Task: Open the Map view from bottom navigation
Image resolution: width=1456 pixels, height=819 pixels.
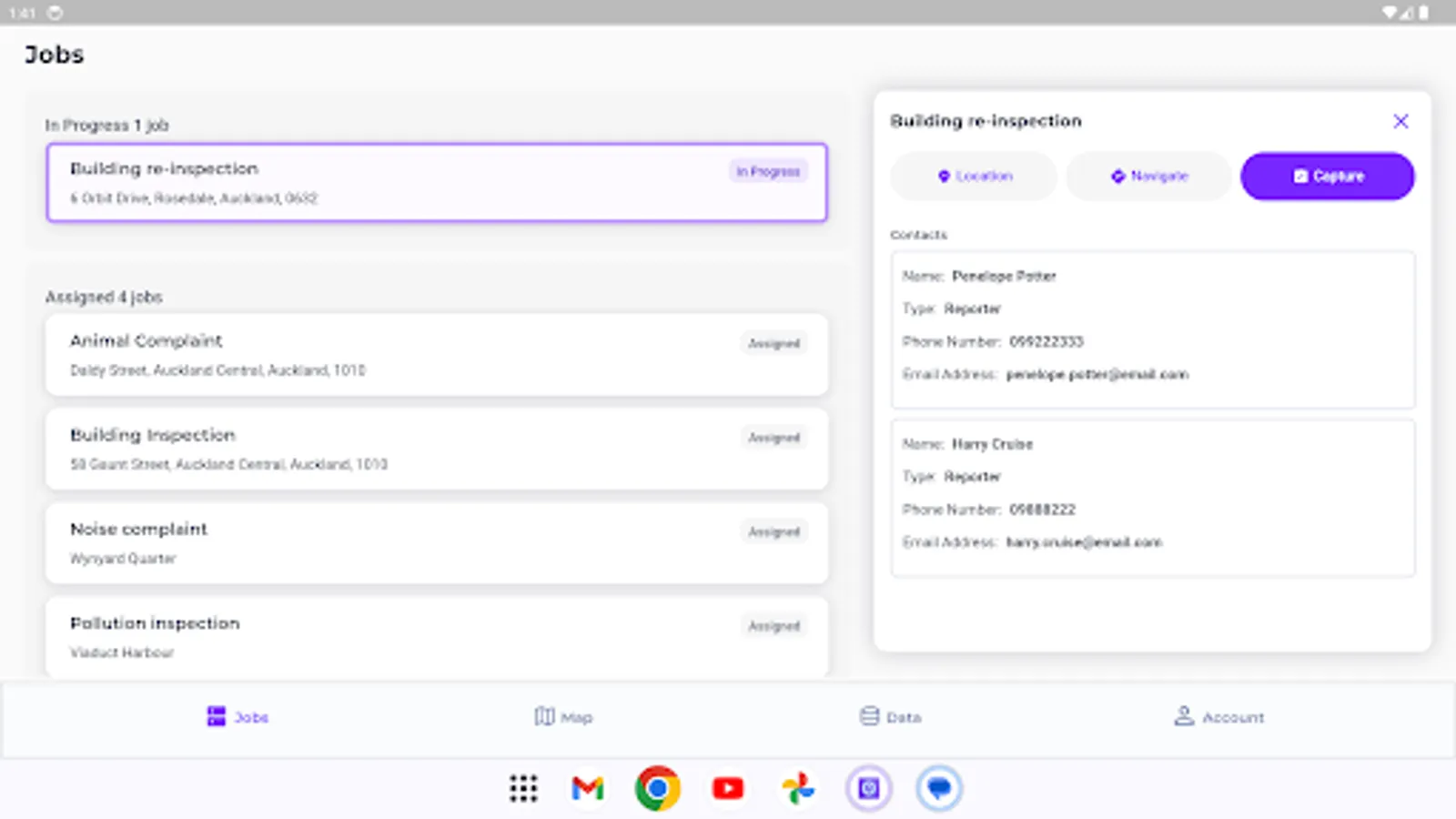Action: pyautogui.click(x=543, y=716)
